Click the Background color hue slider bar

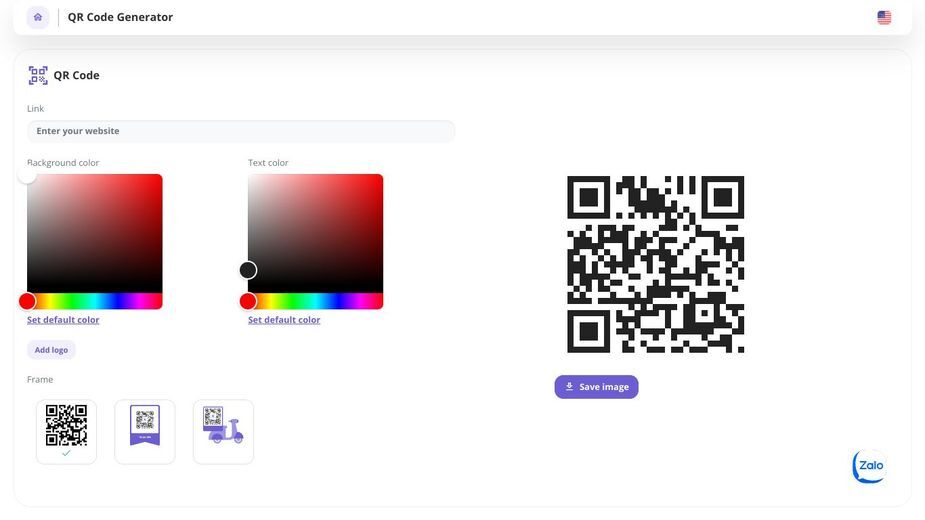94,301
